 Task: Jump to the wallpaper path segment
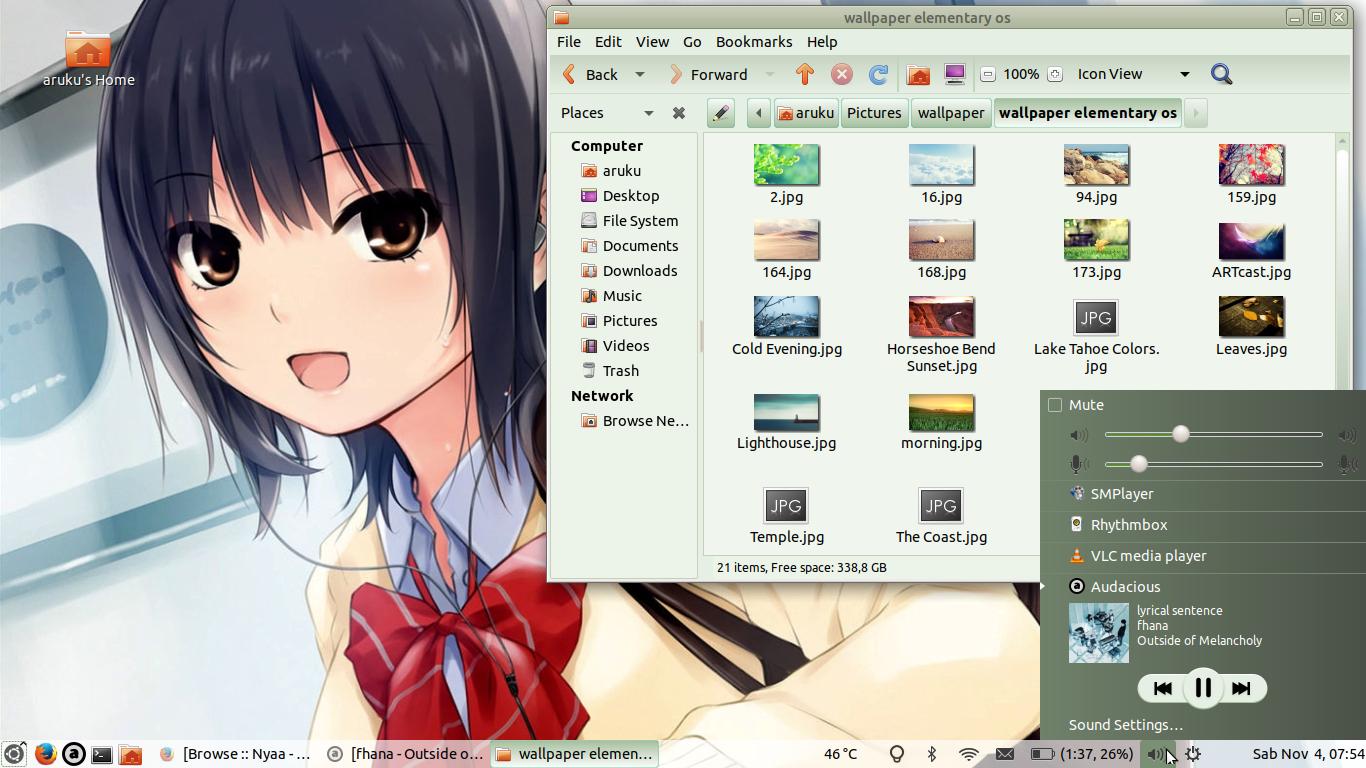tap(951, 113)
